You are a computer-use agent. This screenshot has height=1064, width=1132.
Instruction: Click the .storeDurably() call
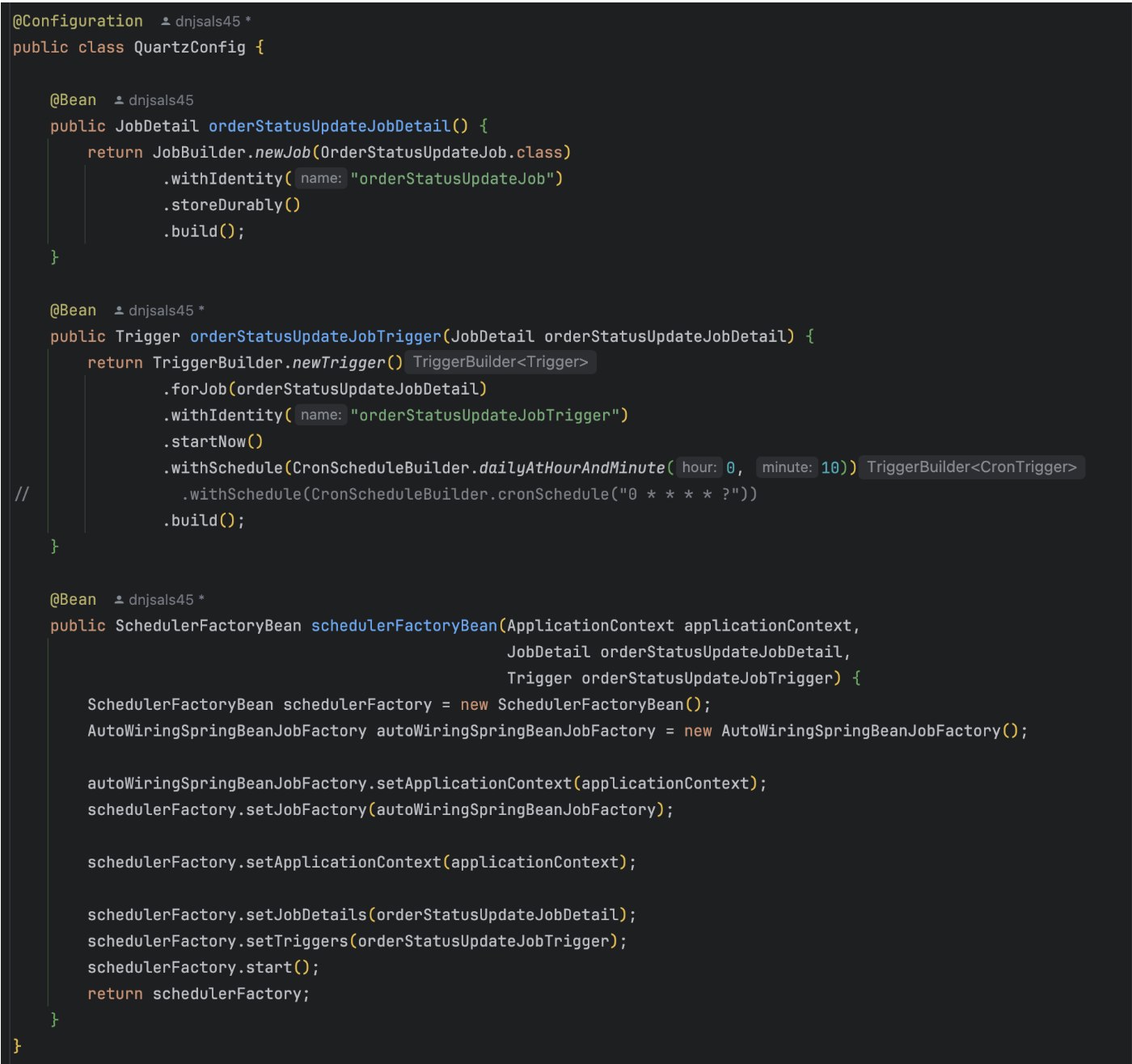coord(232,205)
